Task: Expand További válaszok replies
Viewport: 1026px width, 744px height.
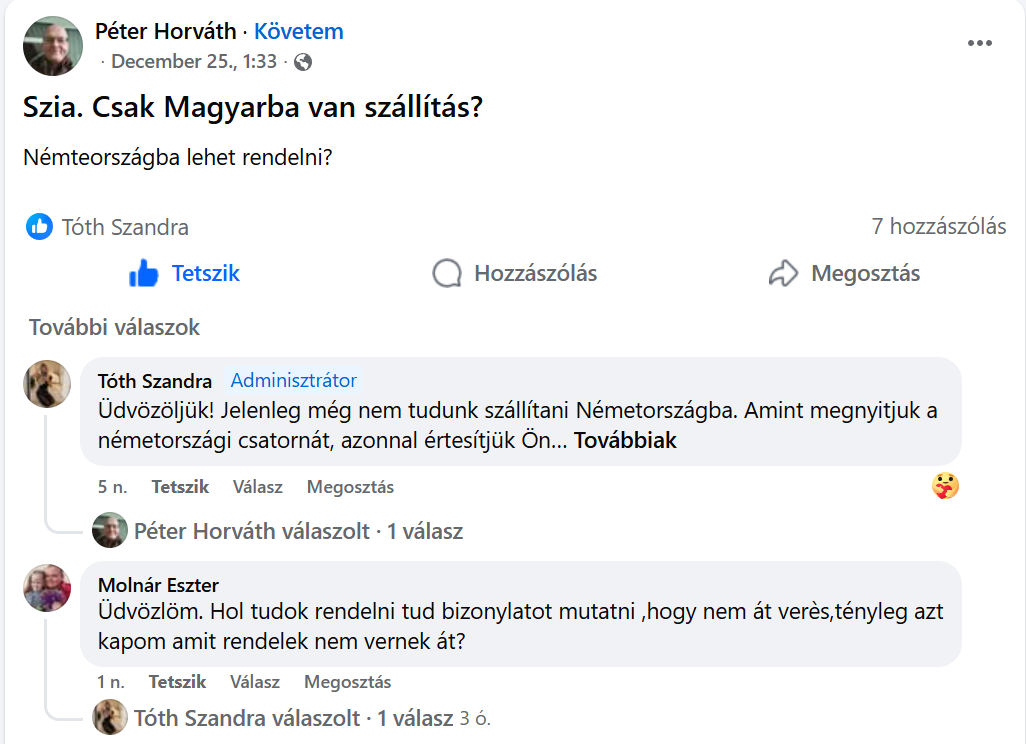Action: click(114, 327)
